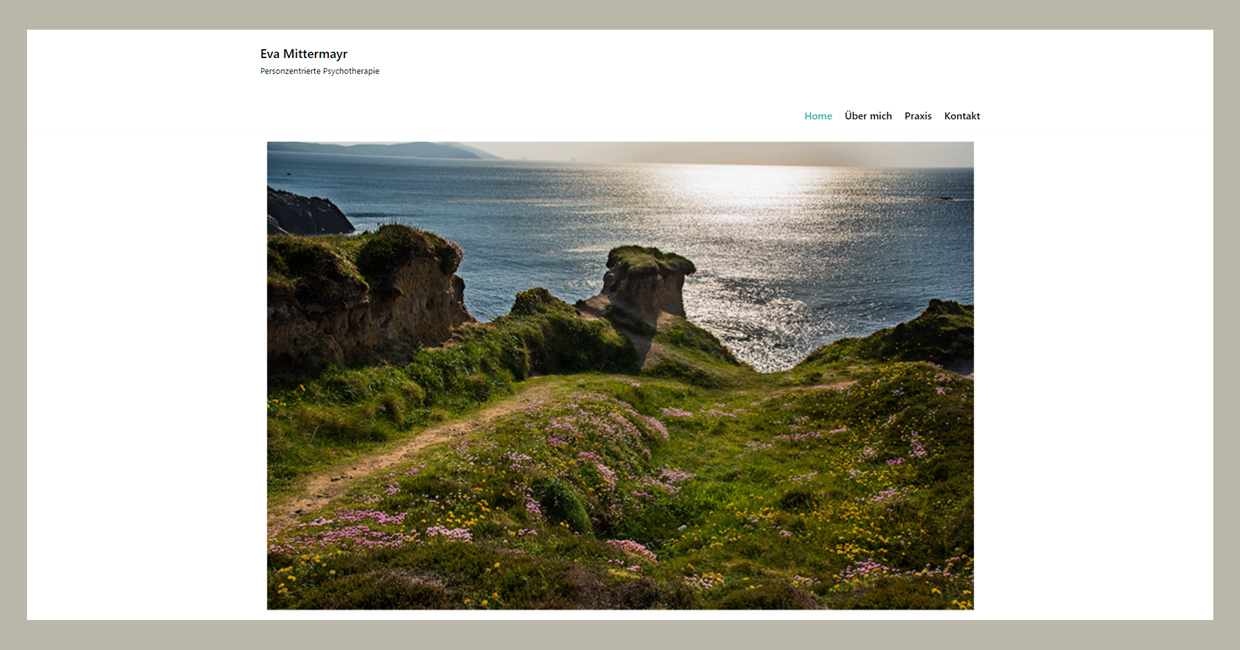Go to the Über mich page

coord(868,116)
